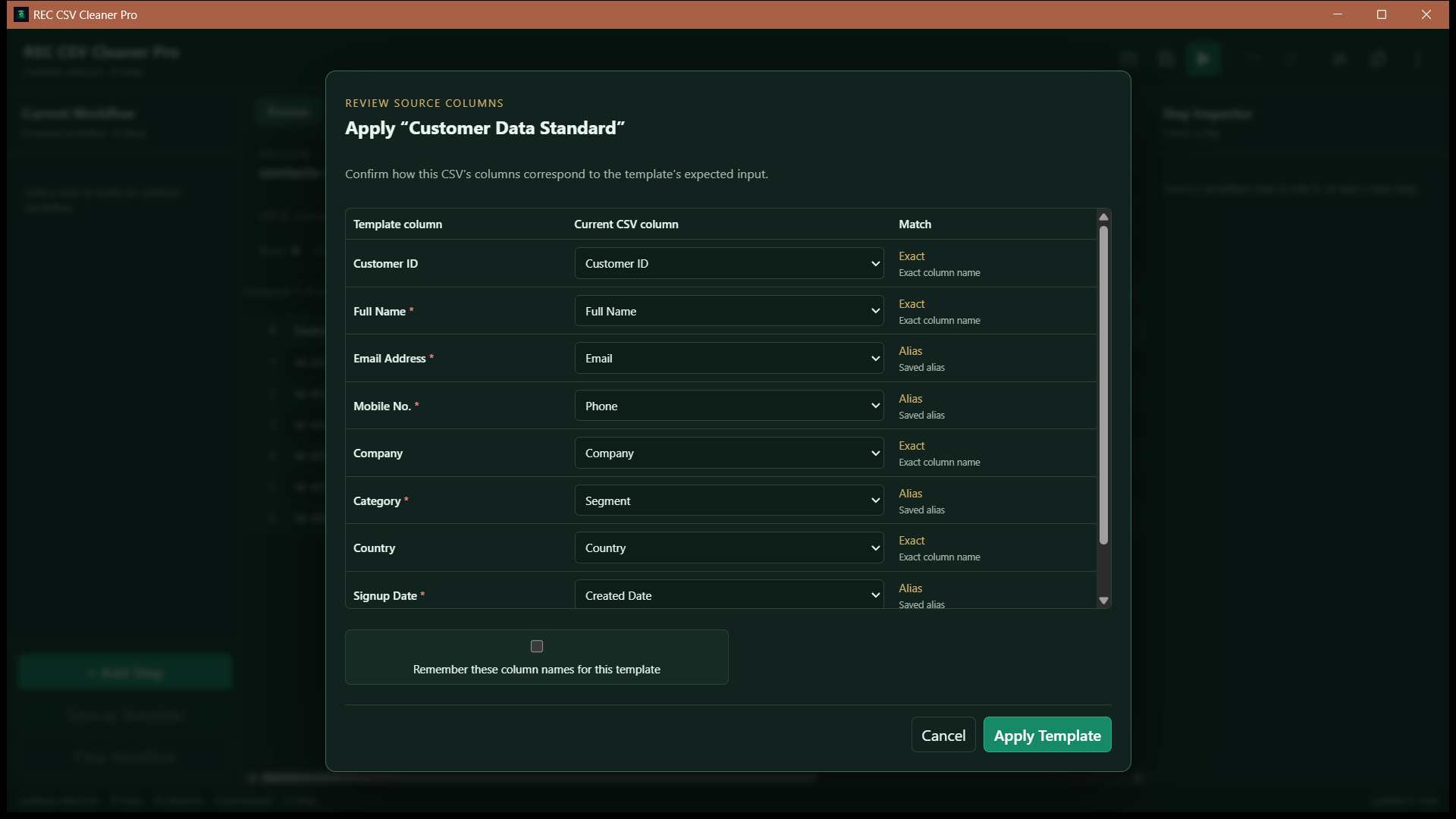Click the scroll up arrow in mapping table

point(1103,217)
